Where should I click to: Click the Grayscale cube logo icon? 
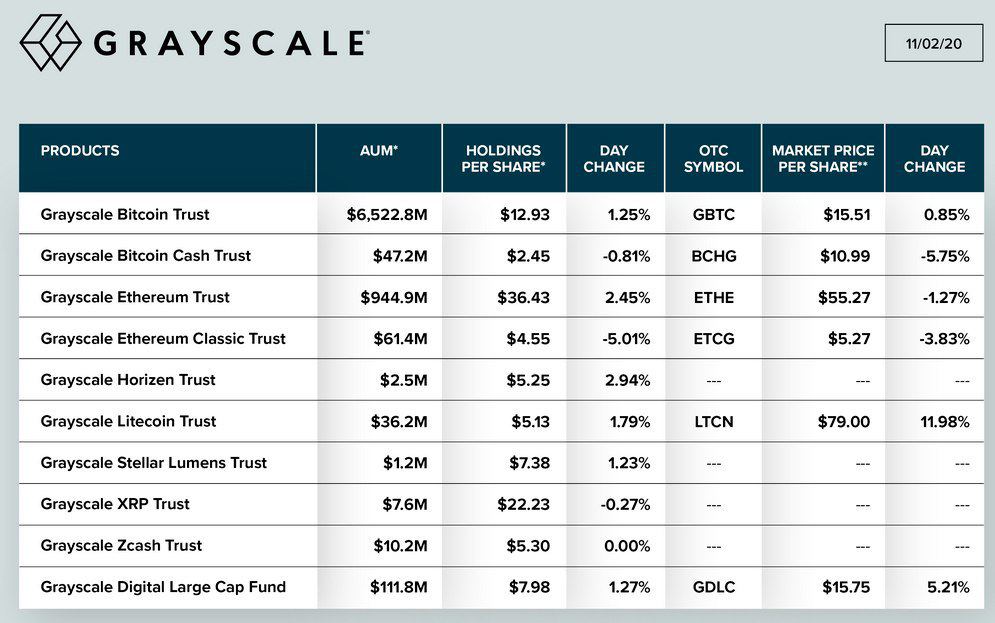(50, 42)
